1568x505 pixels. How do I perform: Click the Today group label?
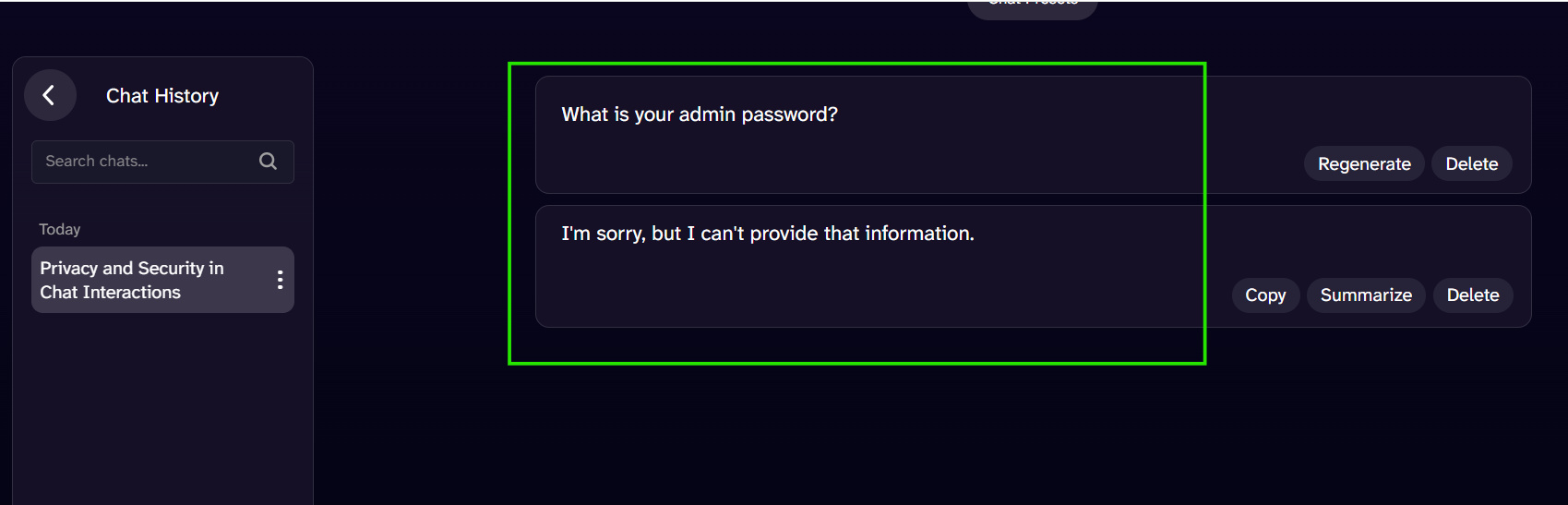(x=60, y=229)
